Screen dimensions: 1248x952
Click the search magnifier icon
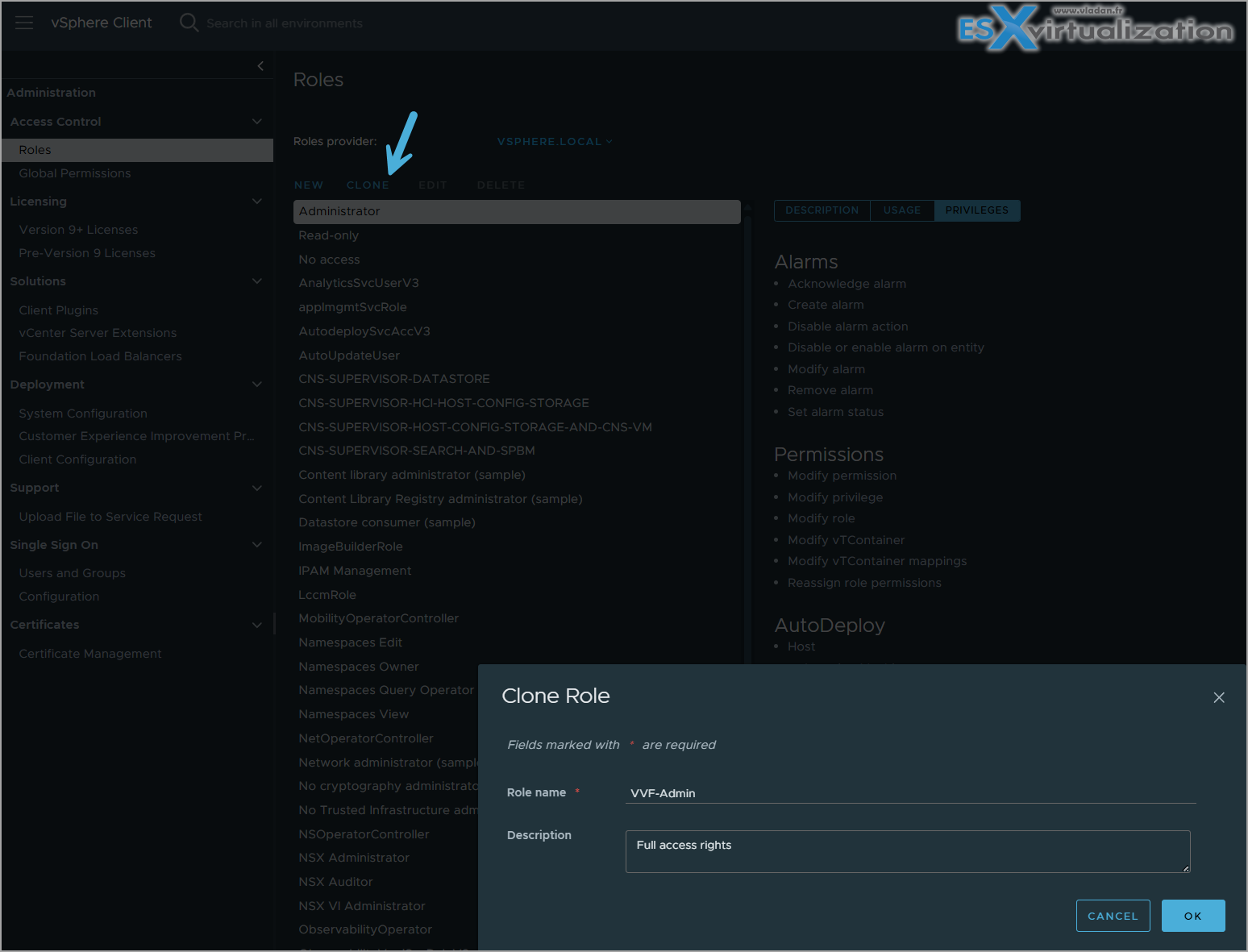coord(189,23)
